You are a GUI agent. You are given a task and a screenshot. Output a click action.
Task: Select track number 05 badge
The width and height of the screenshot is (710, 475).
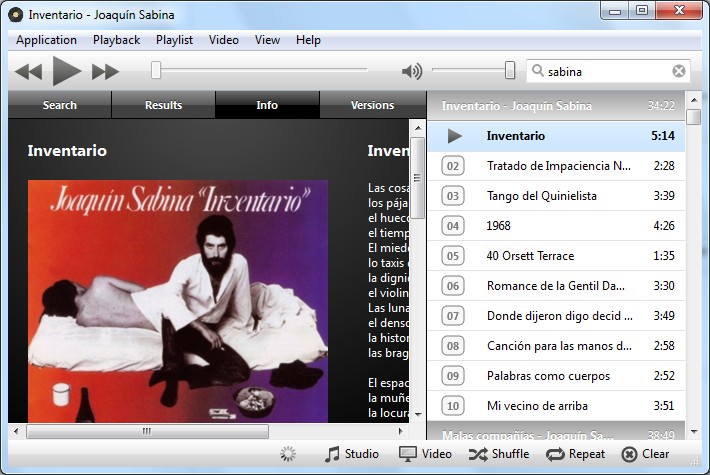pyautogui.click(x=453, y=256)
